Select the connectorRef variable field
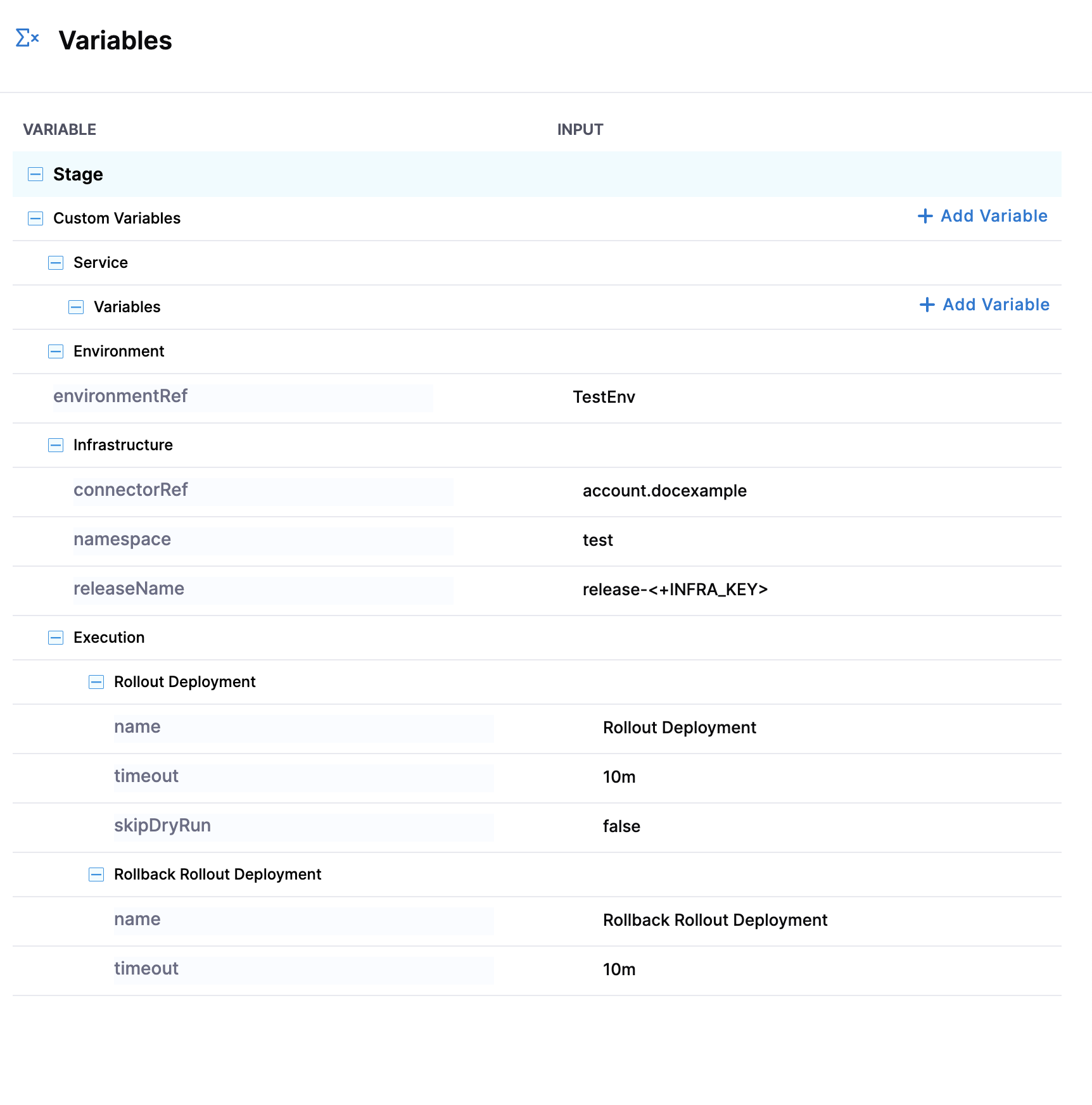Image resolution: width=1092 pixels, height=1105 pixels. pyautogui.click(x=263, y=491)
